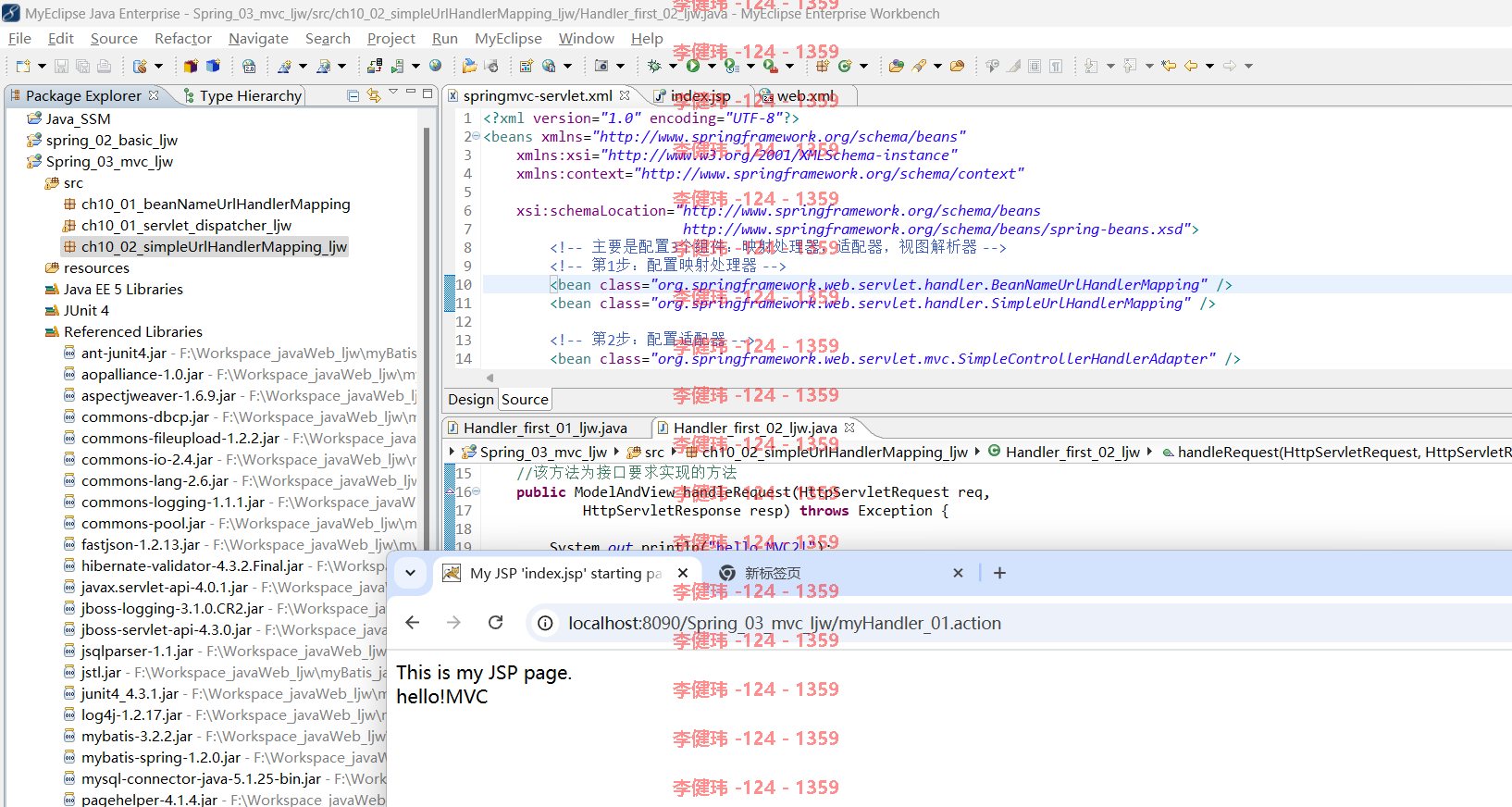1512x807 pixels.
Task: Switch to the Type Hierarchy tab
Action: pyautogui.click(x=242, y=95)
